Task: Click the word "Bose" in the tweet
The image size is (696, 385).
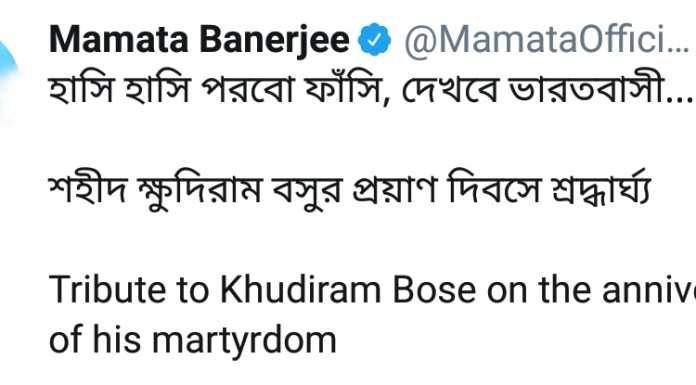Action: (x=435, y=290)
